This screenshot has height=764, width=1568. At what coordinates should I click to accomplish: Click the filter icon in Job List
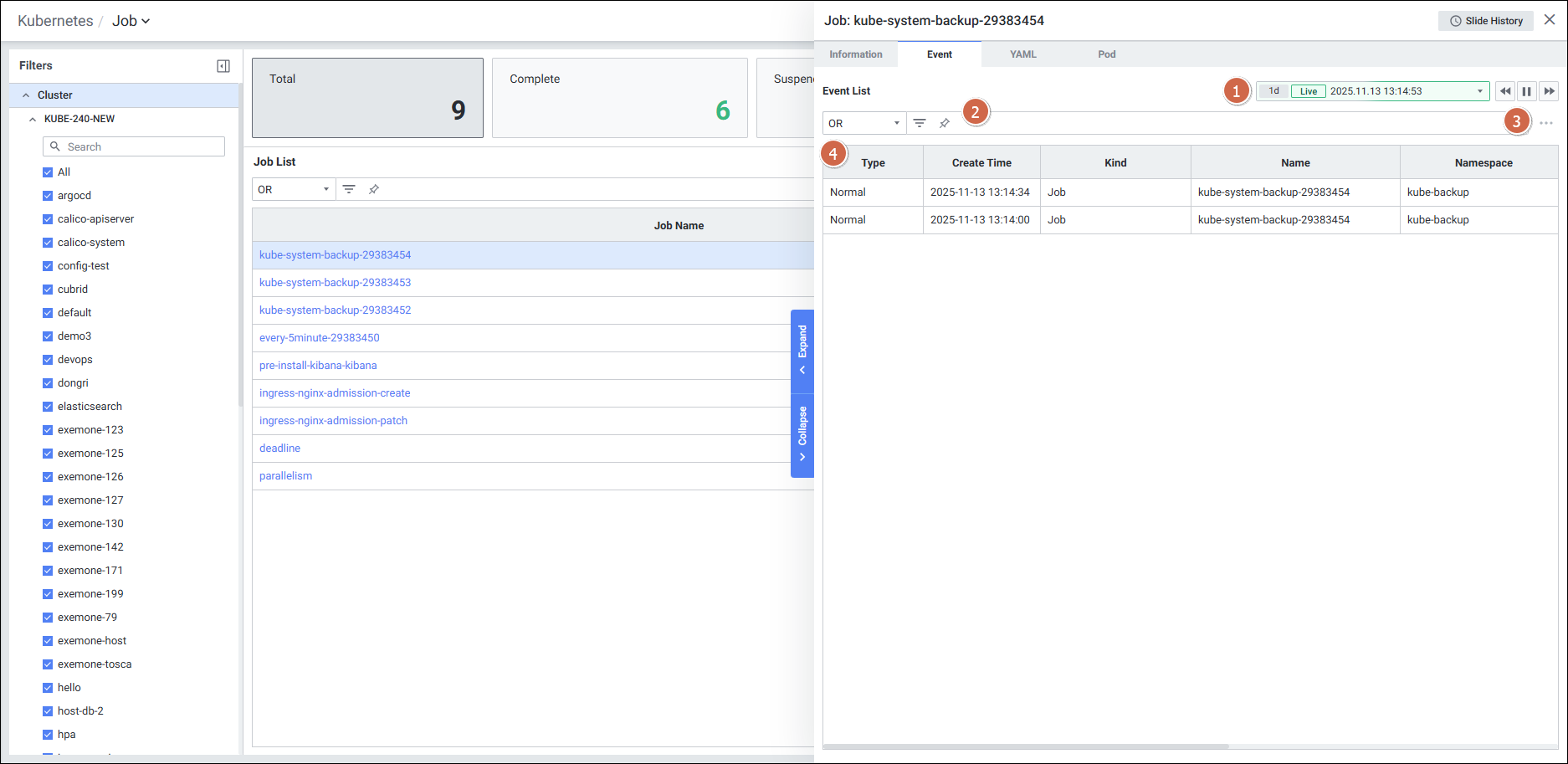(x=349, y=189)
